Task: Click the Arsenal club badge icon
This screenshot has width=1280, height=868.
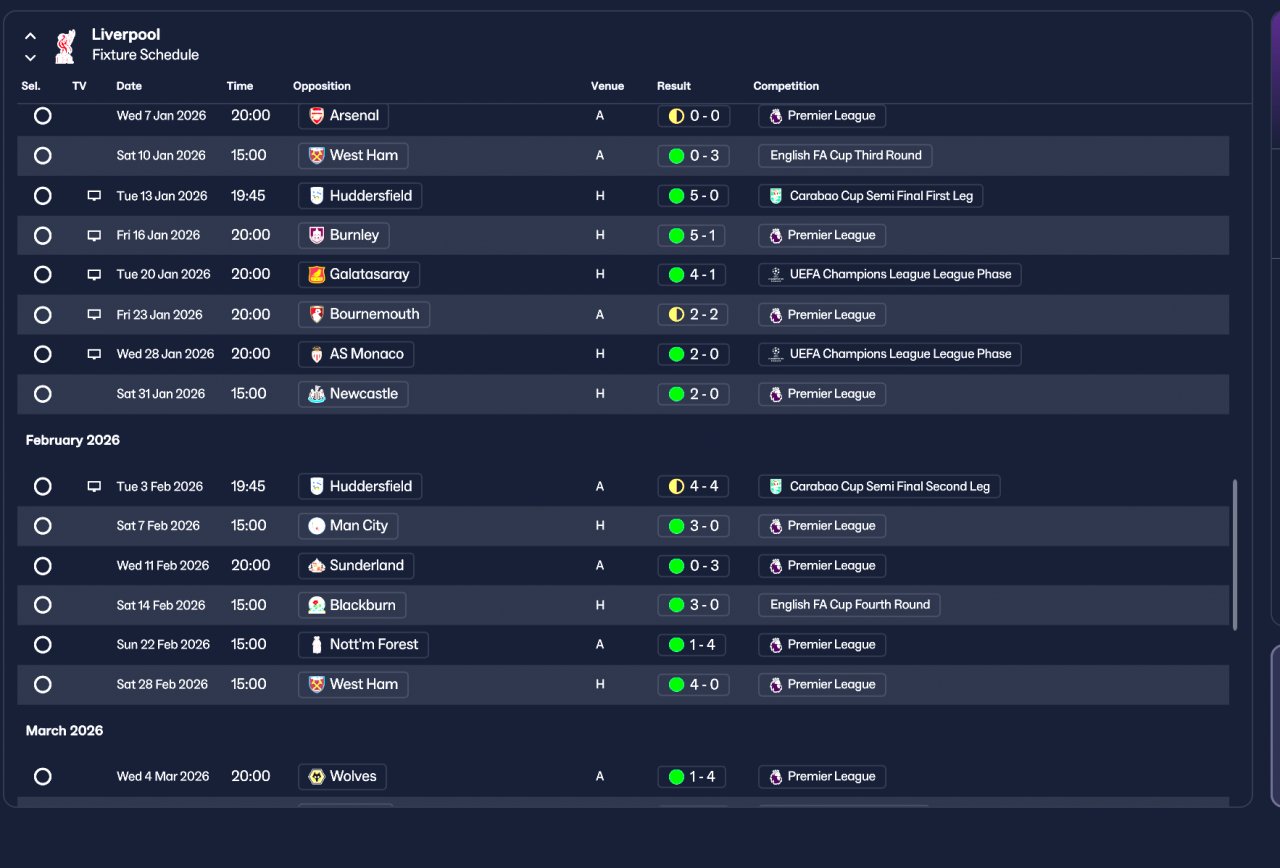Action: point(317,116)
